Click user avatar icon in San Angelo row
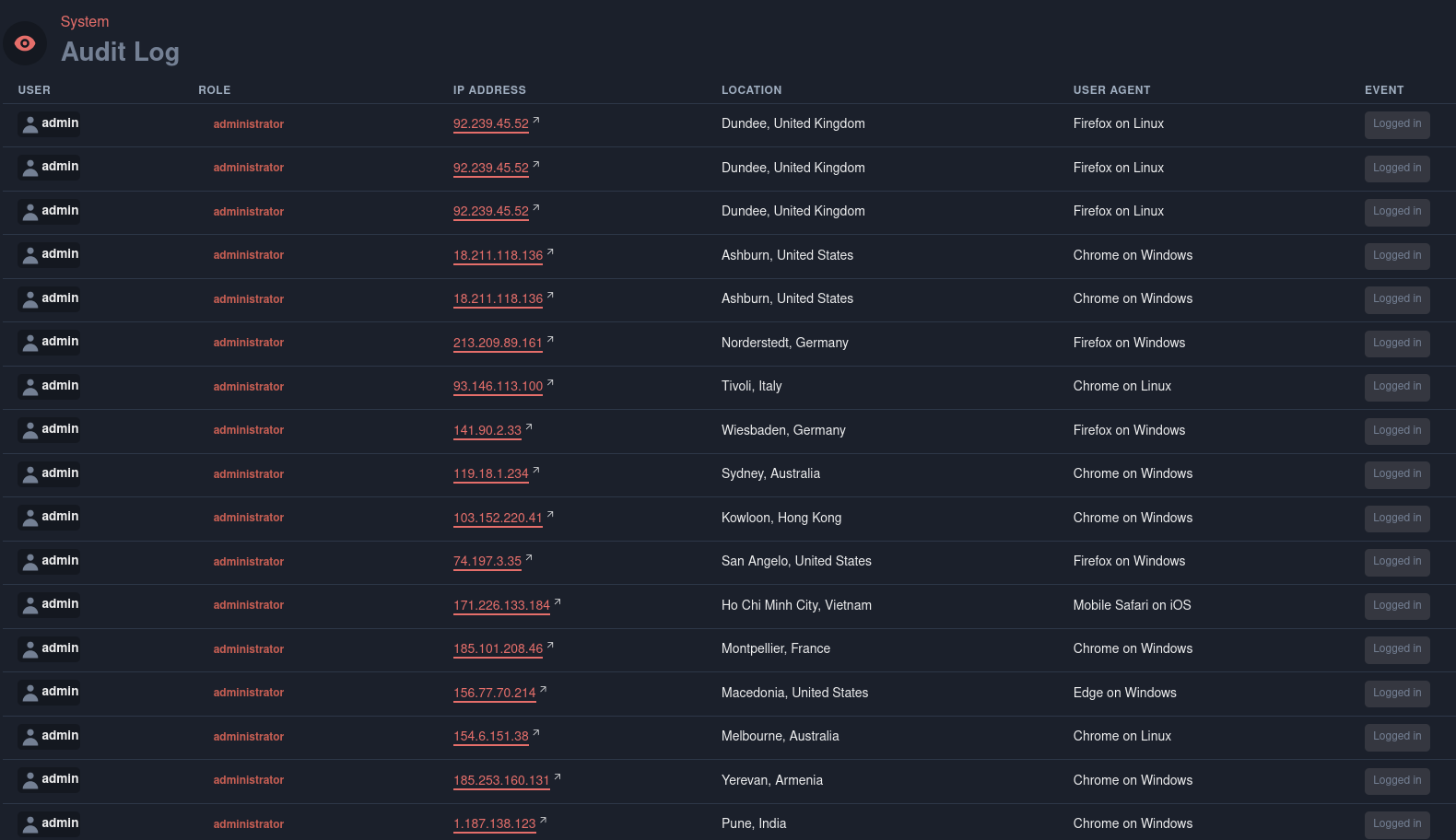 click(x=30, y=562)
